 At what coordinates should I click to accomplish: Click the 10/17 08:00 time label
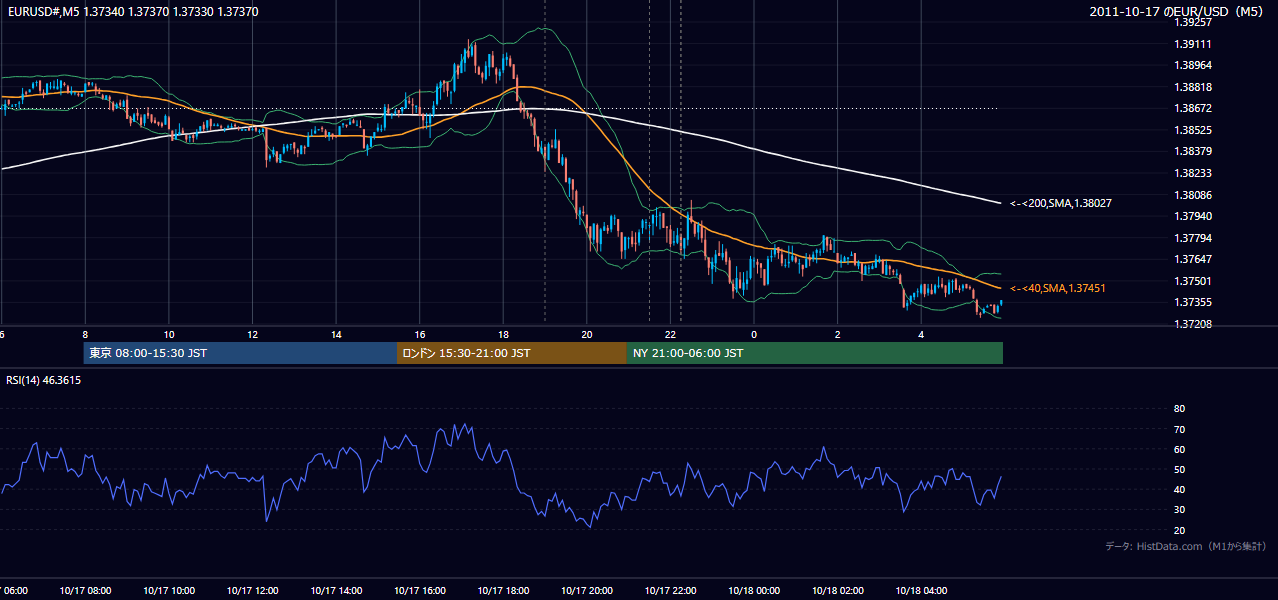[x=85, y=591]
